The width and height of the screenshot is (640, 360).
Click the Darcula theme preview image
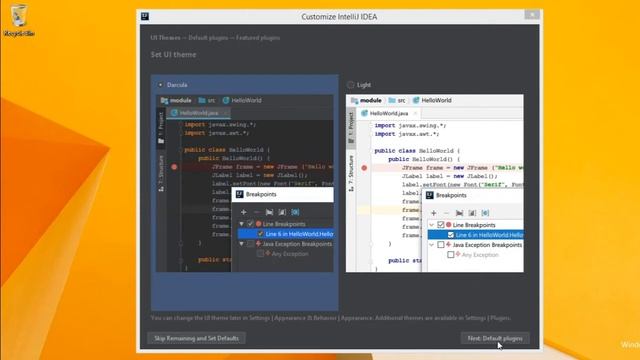[x=244, y=183]
